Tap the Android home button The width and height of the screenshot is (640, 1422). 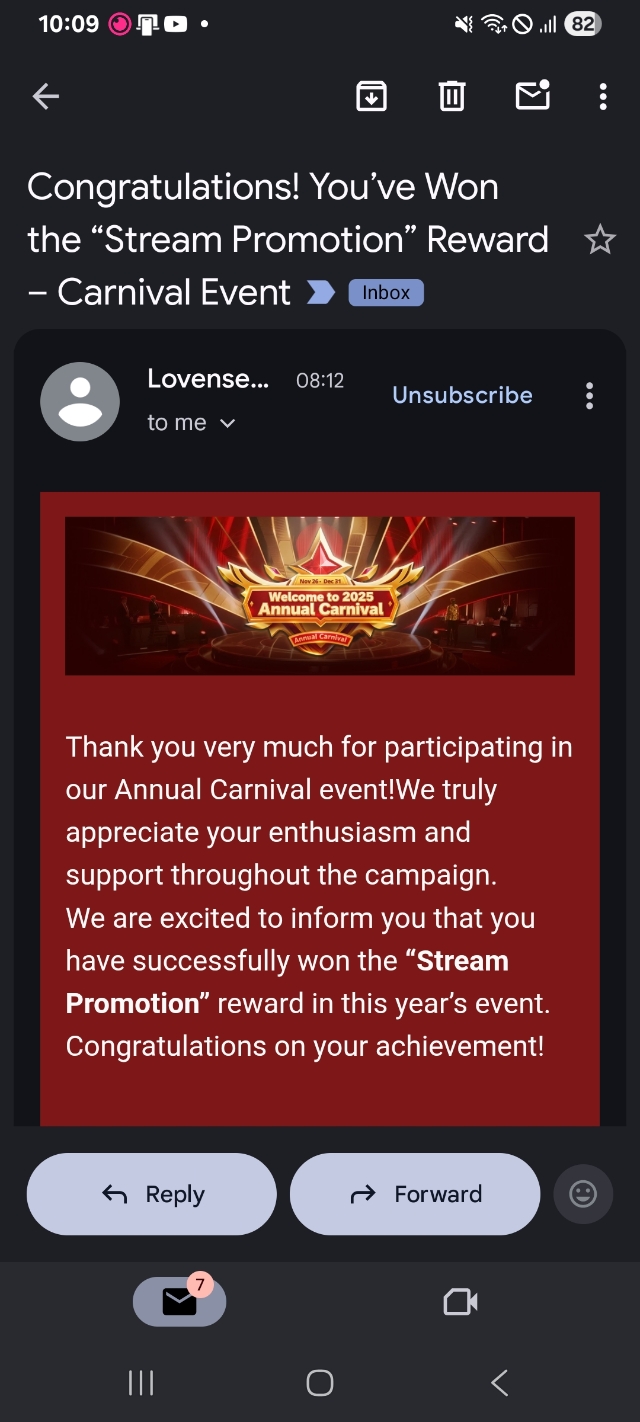pos(320,1383)
